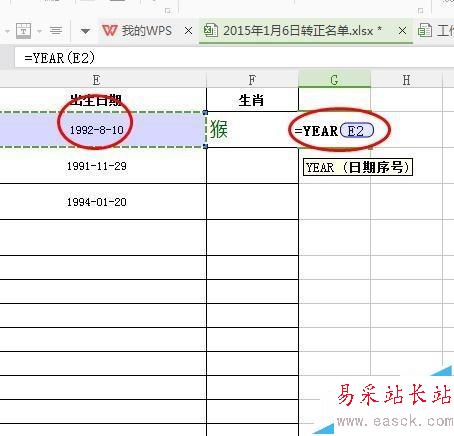Select the cell with date 1994-01-20
454x436 pixels.
(103, 202)
